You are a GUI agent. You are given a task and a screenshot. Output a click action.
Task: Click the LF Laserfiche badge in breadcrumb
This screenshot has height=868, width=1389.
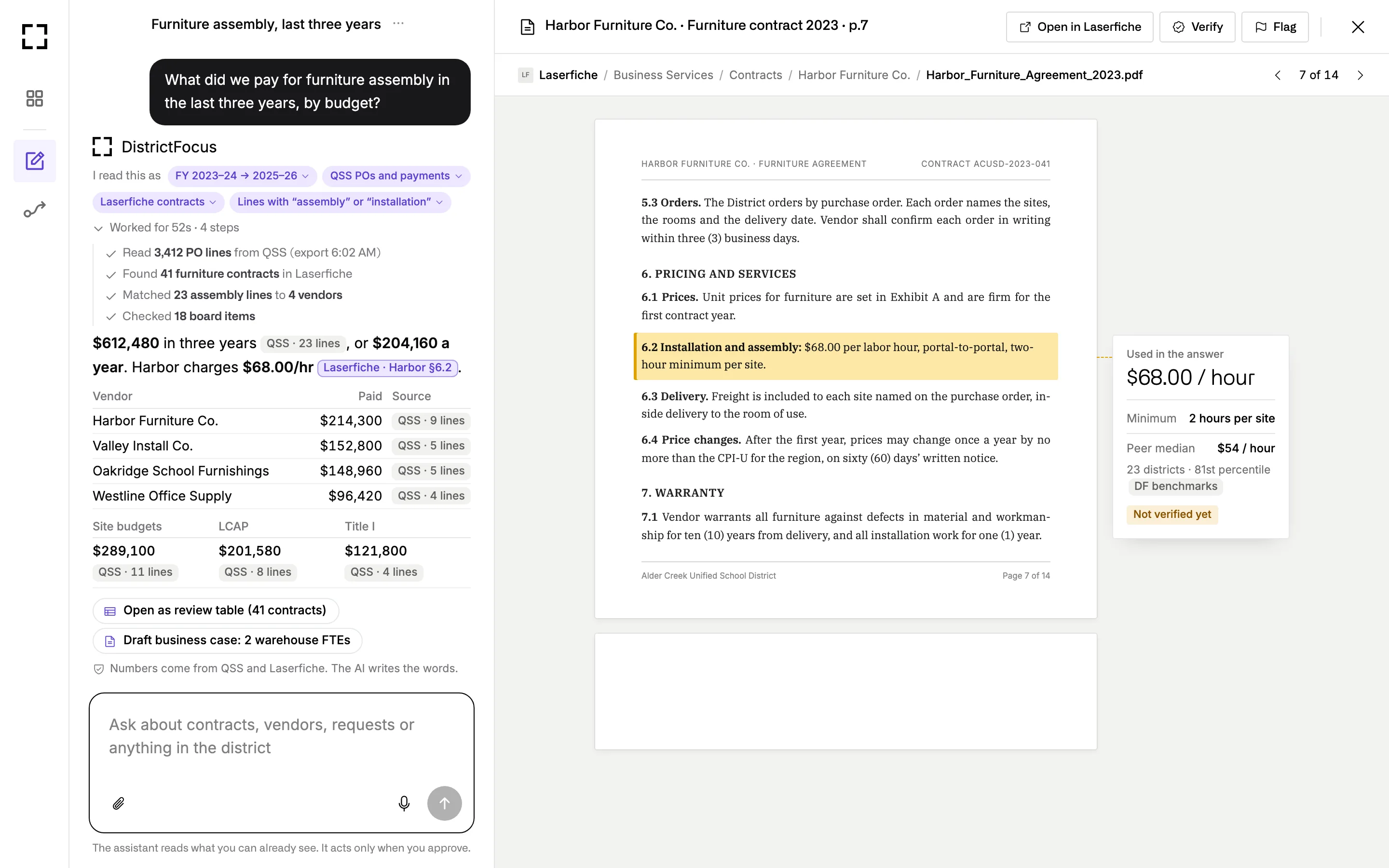(525, 75)
